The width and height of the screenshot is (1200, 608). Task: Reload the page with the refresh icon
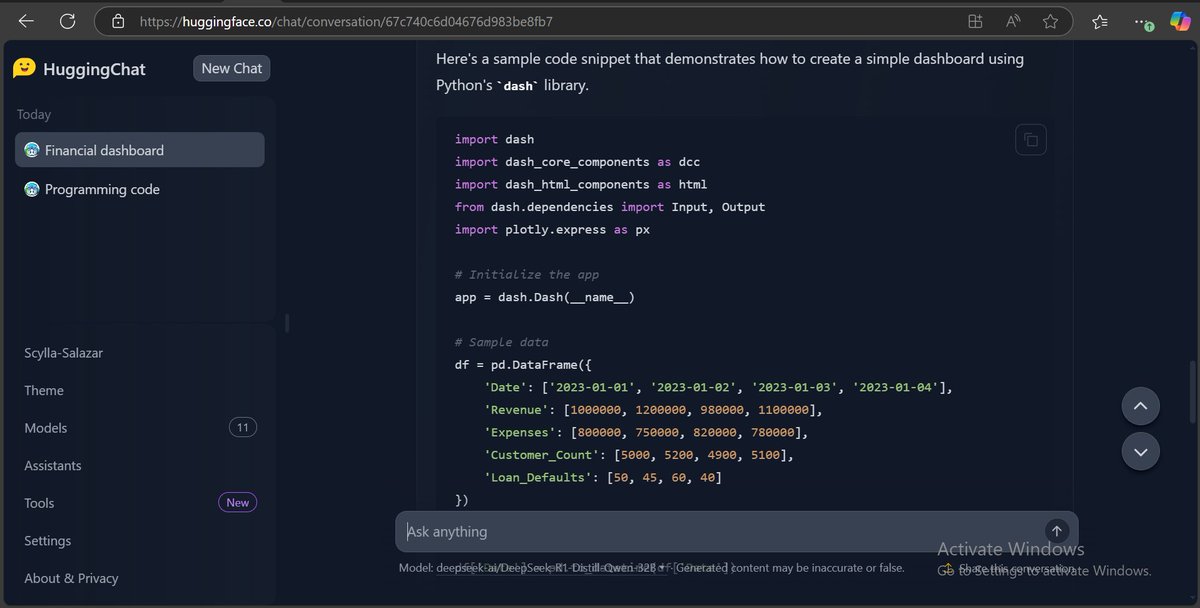click(67, 21)
